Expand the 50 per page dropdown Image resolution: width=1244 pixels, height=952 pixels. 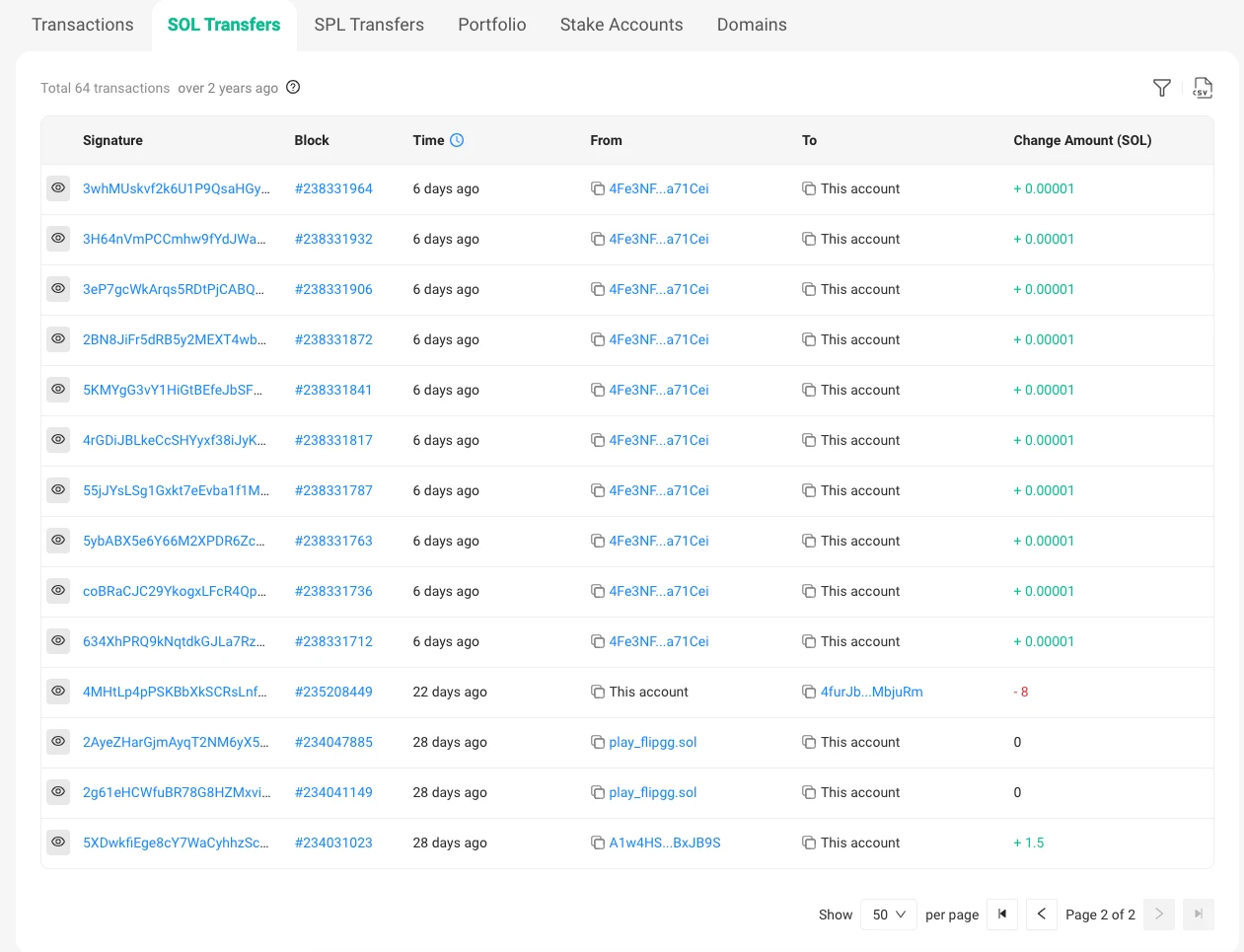click(x=888, y=915)
